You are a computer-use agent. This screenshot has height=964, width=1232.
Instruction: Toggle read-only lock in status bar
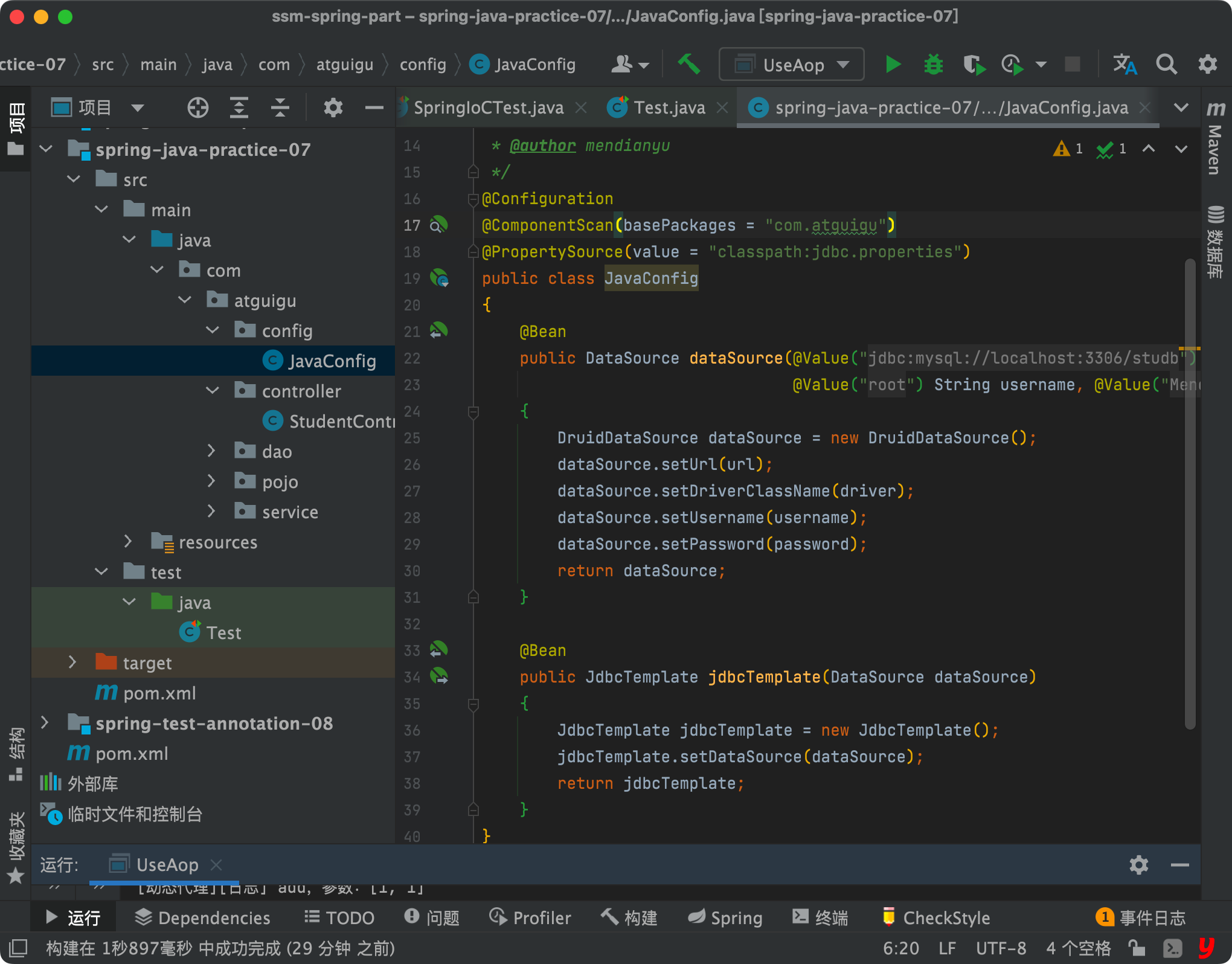tap(1137, 948)
